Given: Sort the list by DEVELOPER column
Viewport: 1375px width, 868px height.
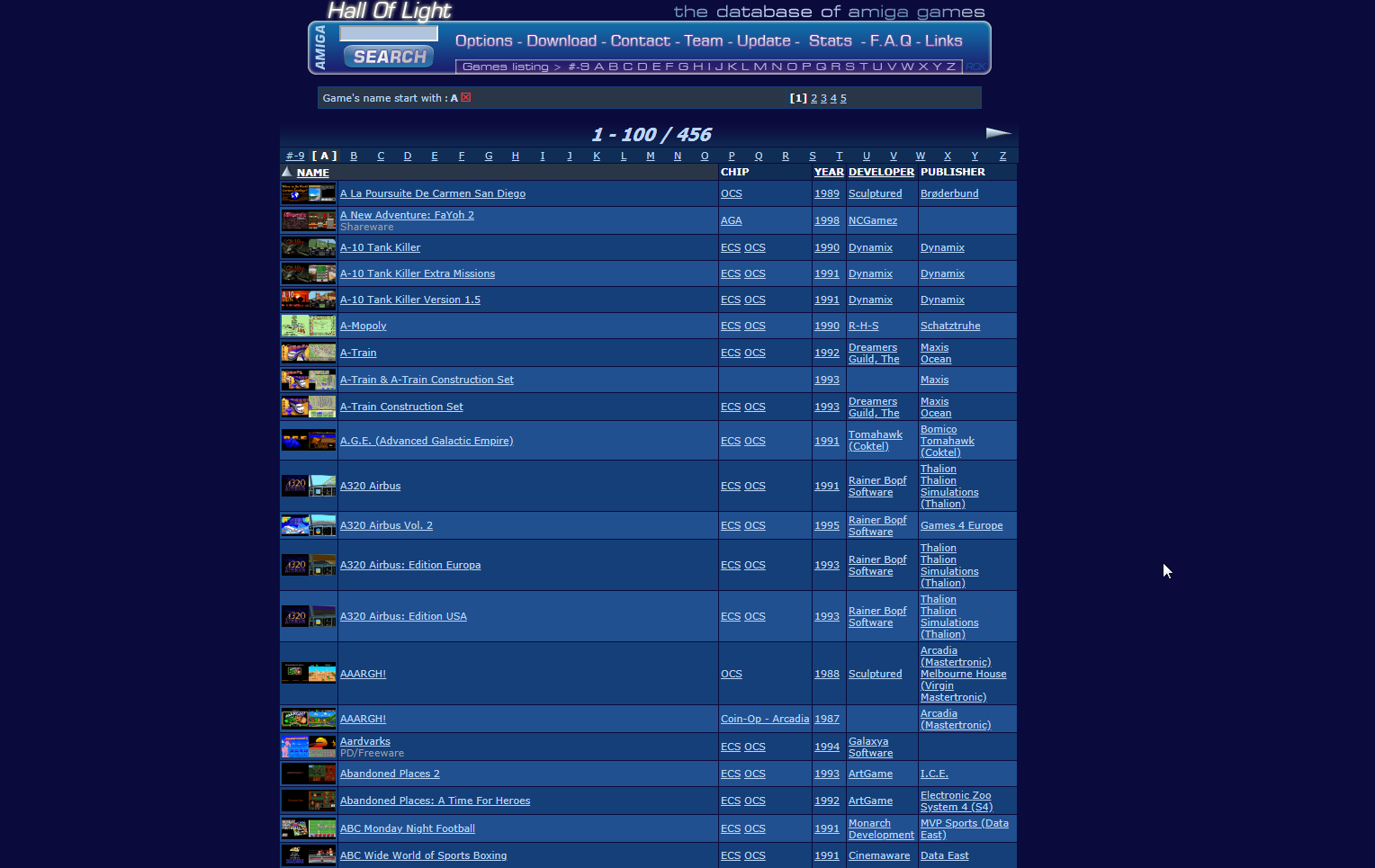Looking at the screenshot, I should (x=881, y=172).
